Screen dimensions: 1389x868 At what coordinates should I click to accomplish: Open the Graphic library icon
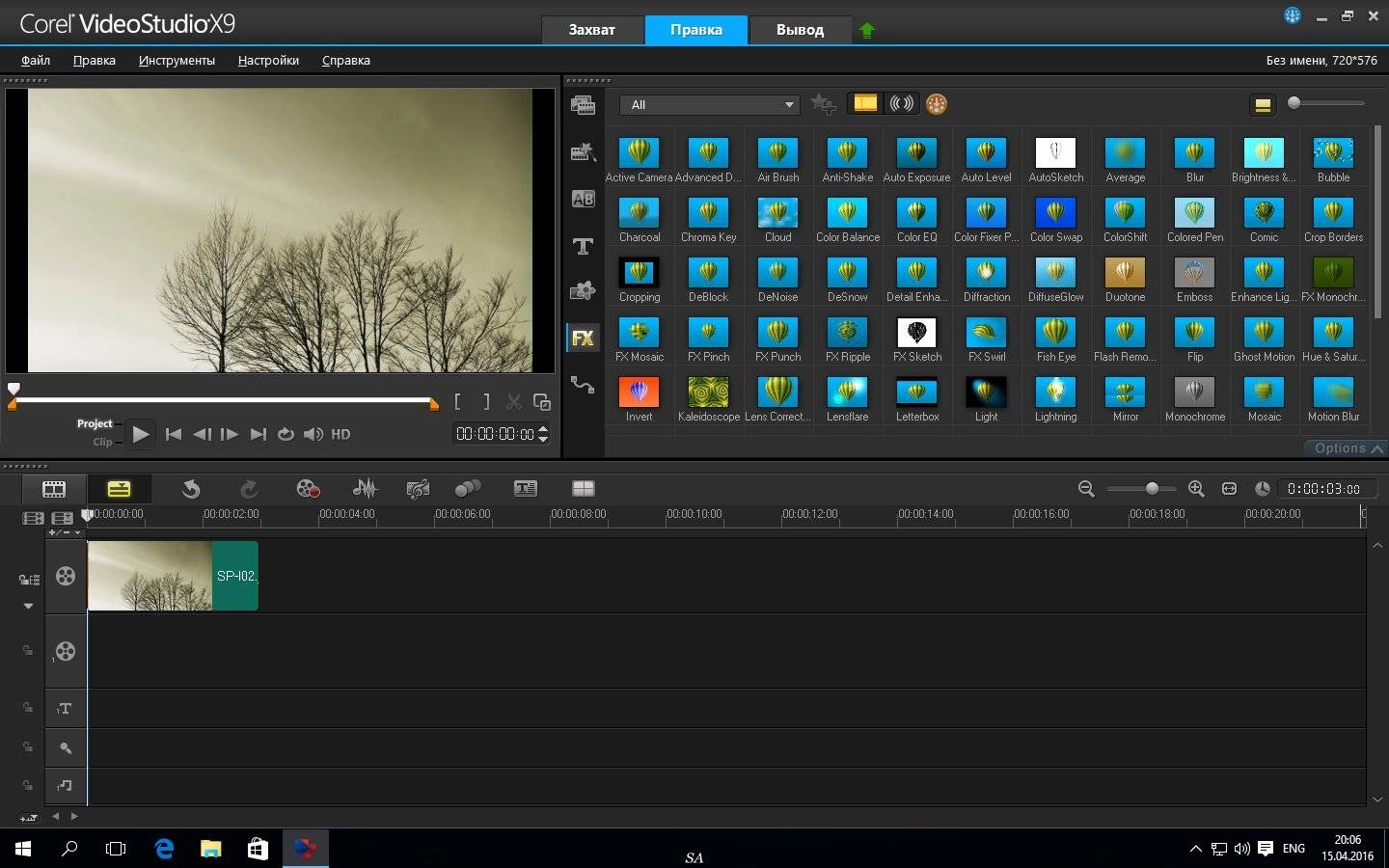pyautogui.click(x=583, y=290)
